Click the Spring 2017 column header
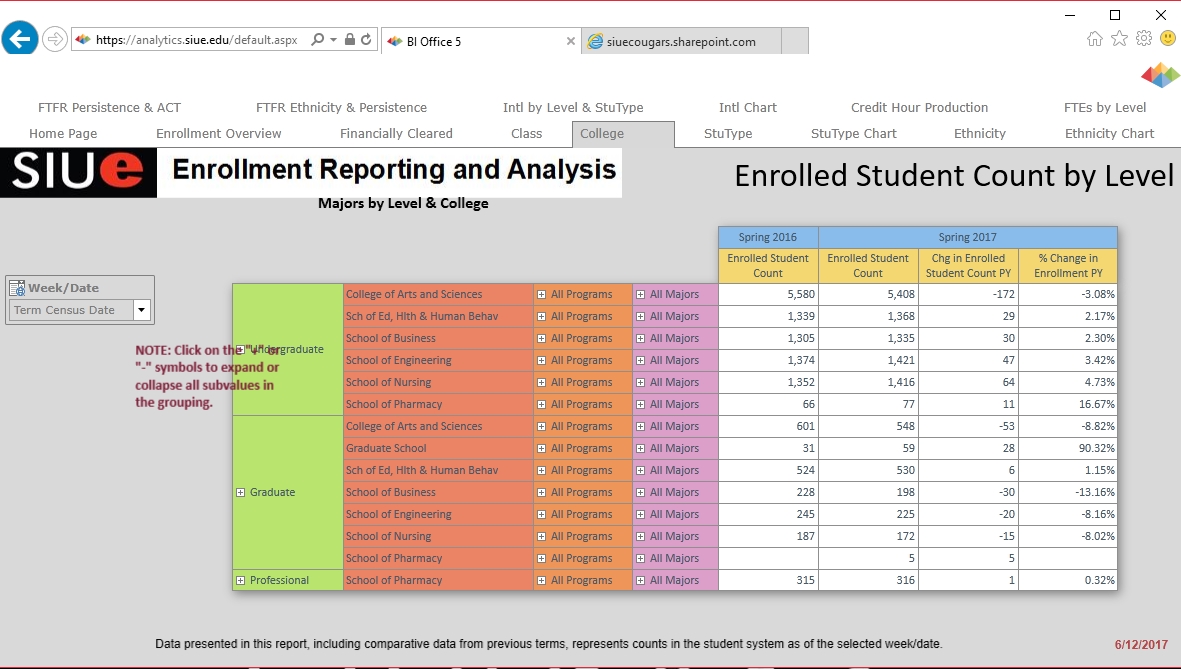The image size is (1181, 669). pos(967,237)
